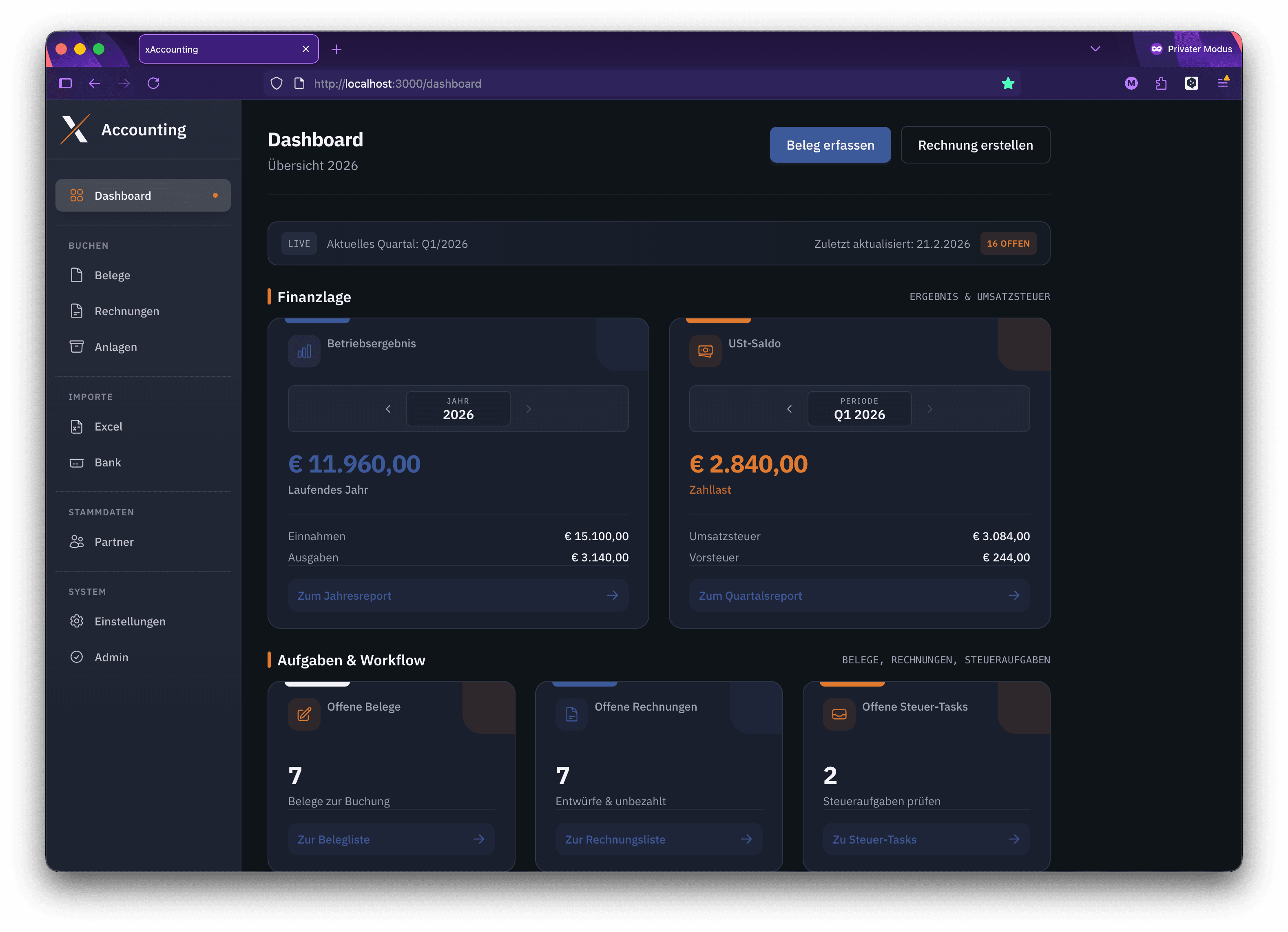Expand the browser tab list chevron

[x=1095, y=49]
